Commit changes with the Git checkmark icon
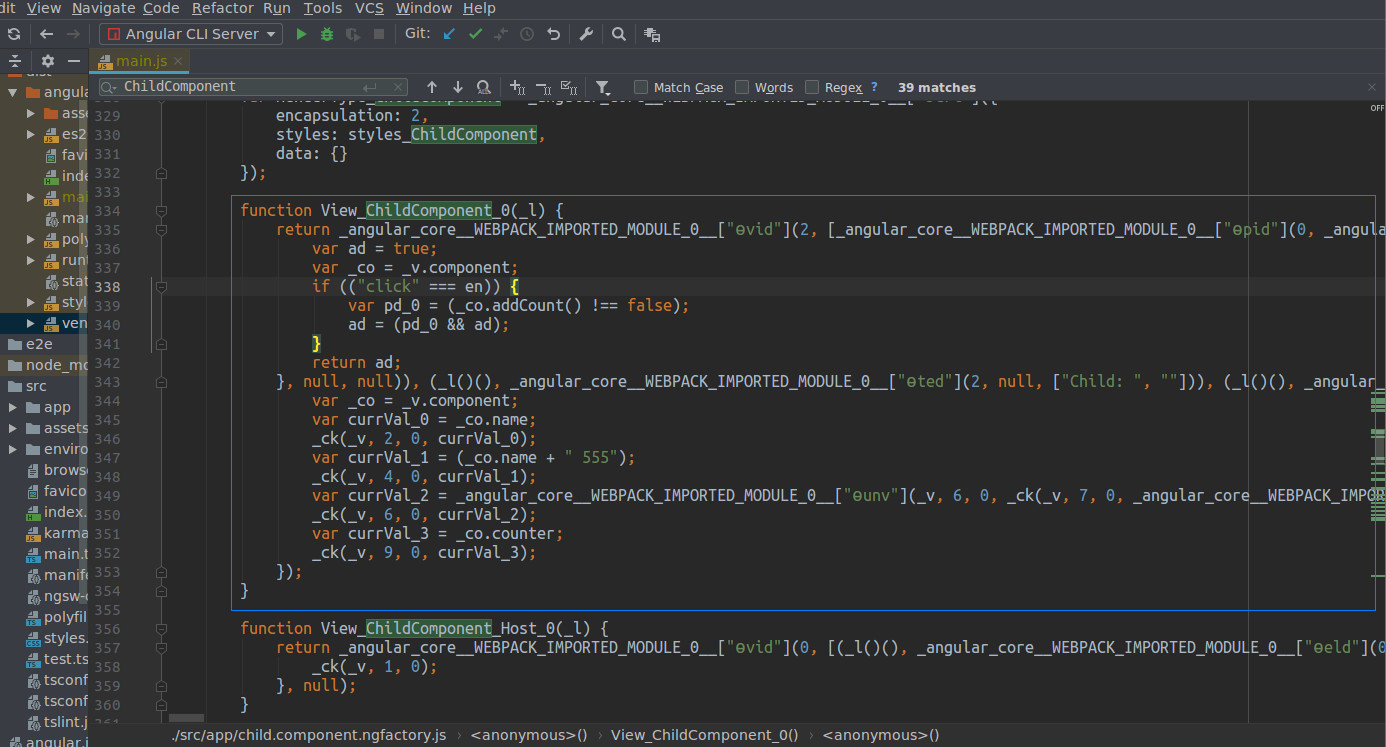This screenshot has width=1386, height=747. (x=475, y=34)
